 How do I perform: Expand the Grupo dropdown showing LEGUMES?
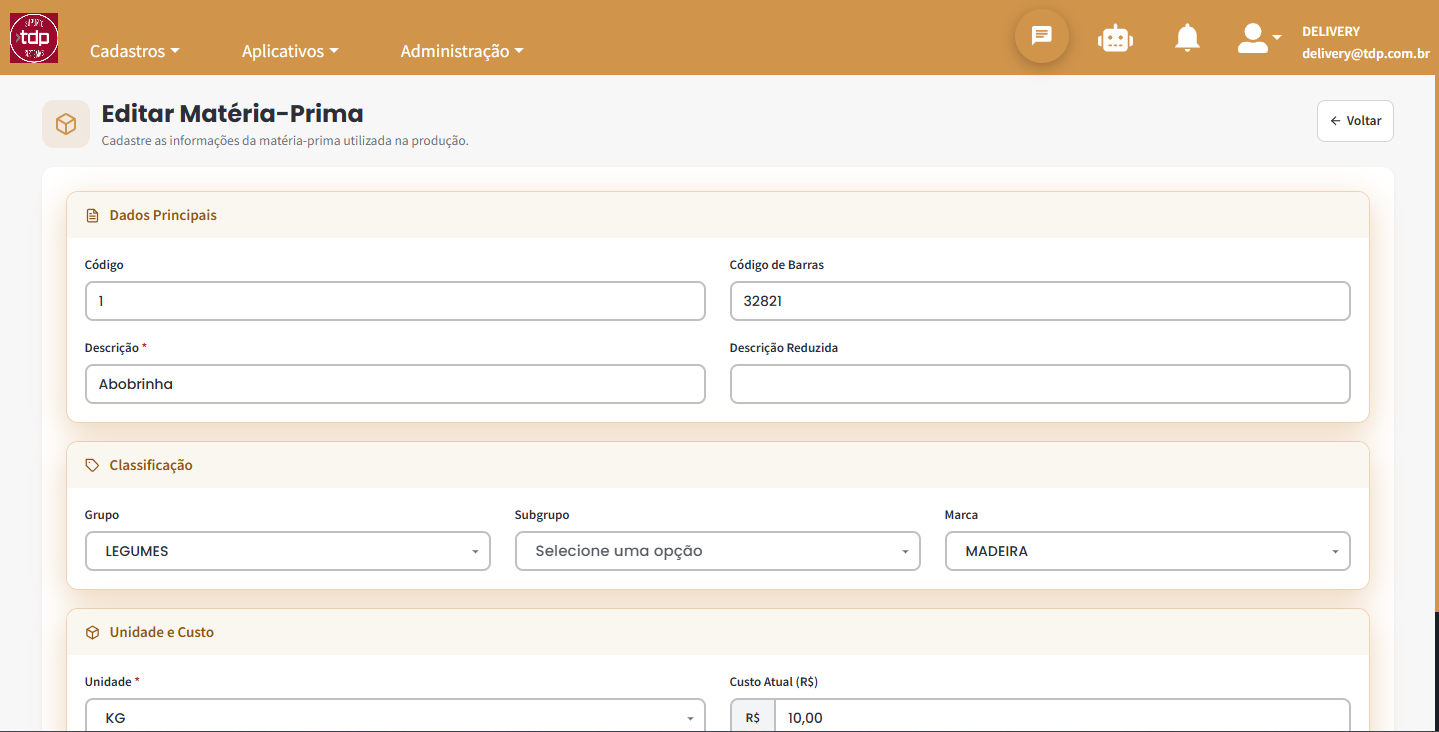(288, 551)
